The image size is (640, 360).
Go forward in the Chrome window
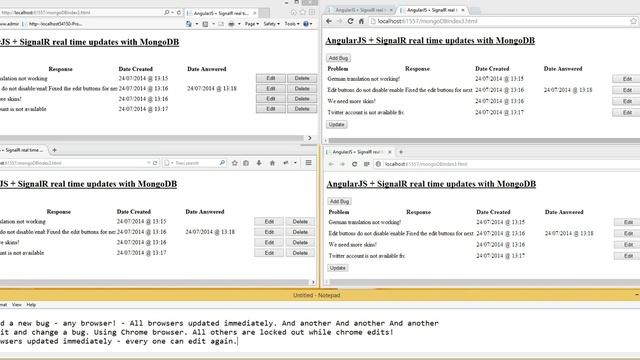(340, 21)
